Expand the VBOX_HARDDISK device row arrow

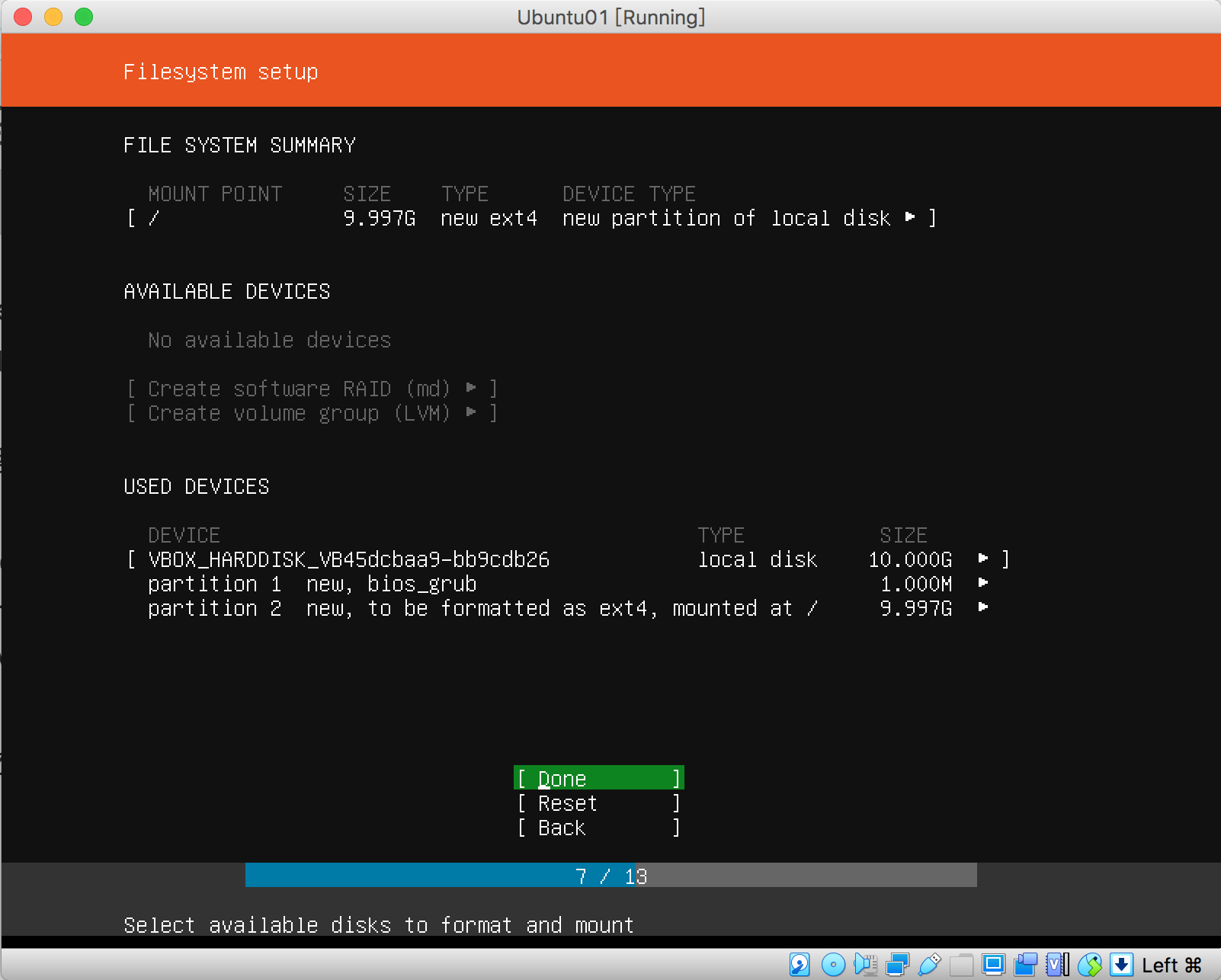pos(983,559)
